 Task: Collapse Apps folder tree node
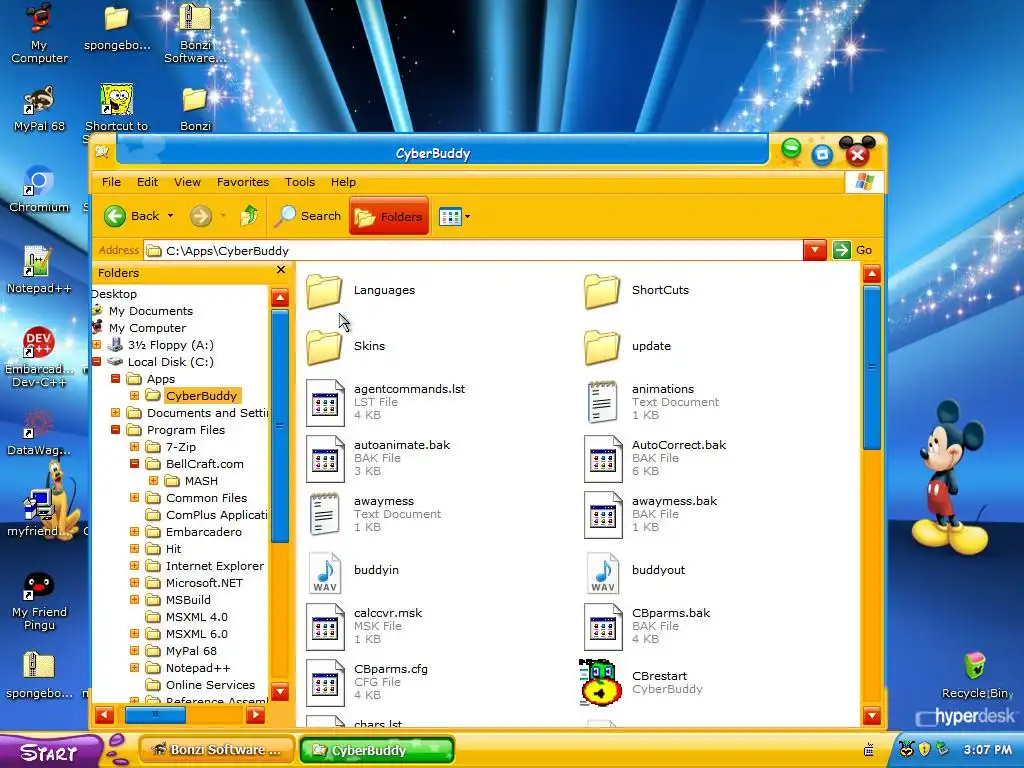coord(116,378)
